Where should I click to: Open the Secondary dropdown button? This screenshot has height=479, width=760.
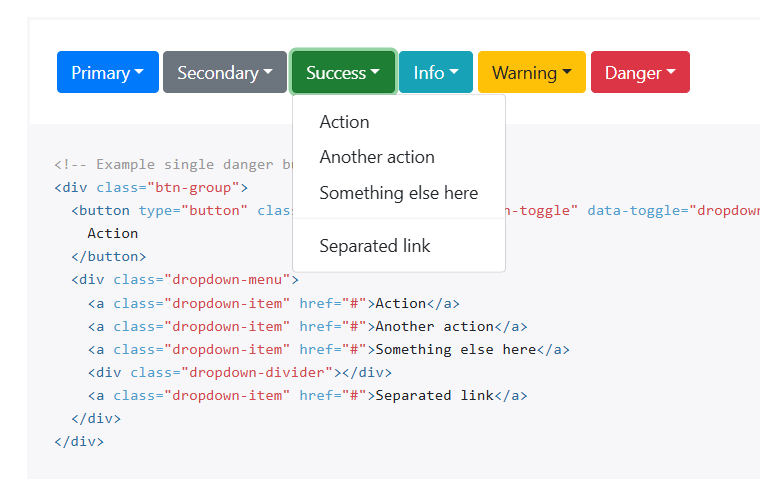pyautogui.click(x=225, y=72)
